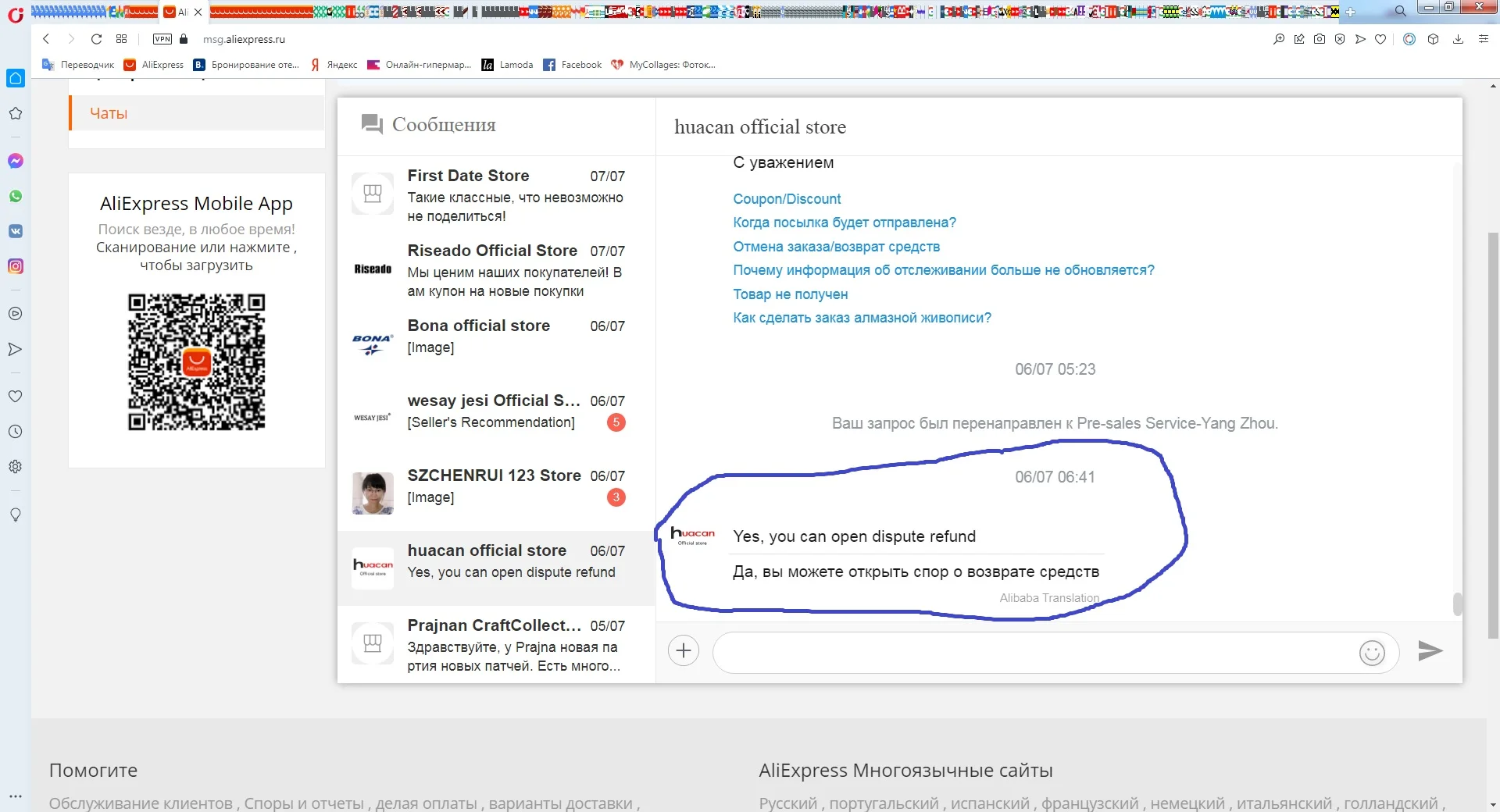The height and width of the screenshot is (812, 1500).
Task: Open My Flow in sidebar
Action: (x=16, y=349)
